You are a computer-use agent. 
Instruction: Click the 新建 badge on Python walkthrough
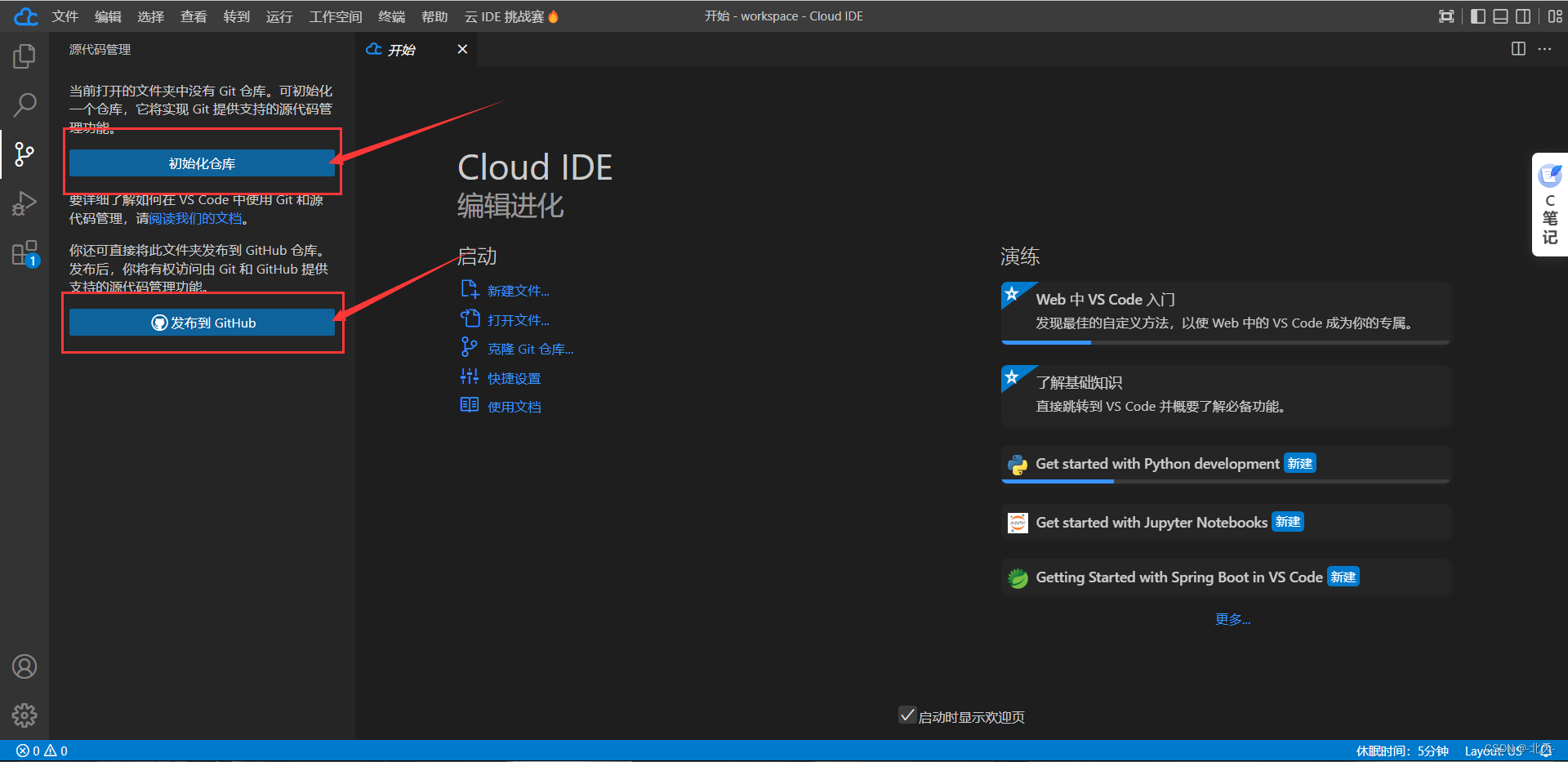(1300, 463)
